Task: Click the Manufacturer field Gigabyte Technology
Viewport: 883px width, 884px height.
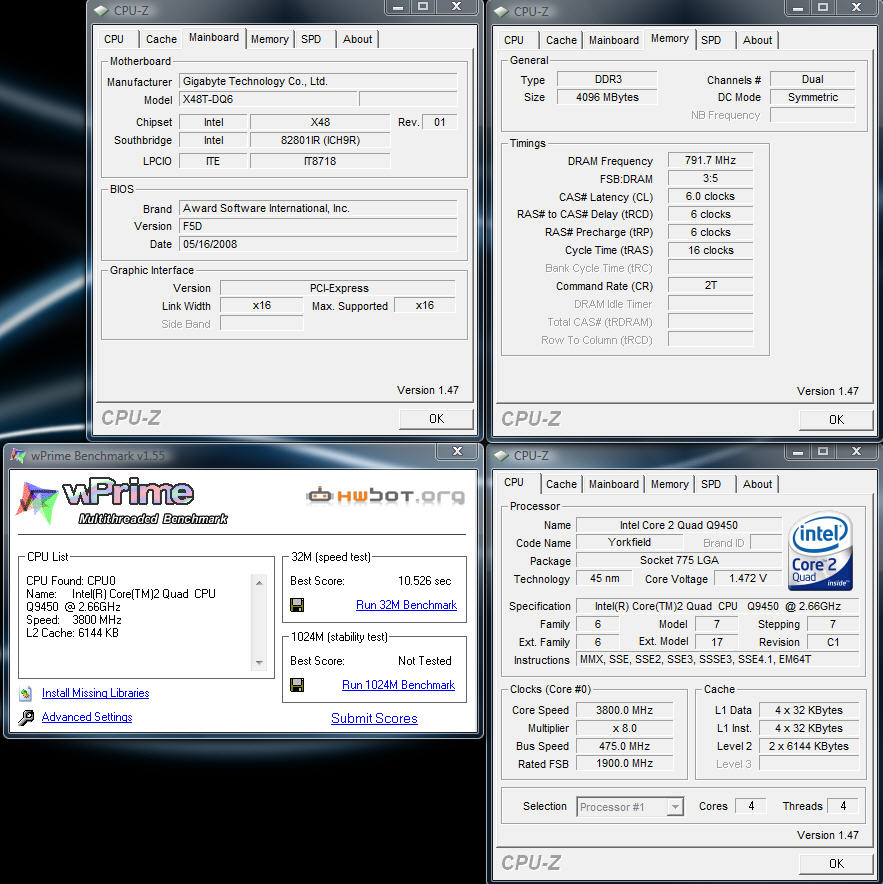Action: click(x=319, y=81)
